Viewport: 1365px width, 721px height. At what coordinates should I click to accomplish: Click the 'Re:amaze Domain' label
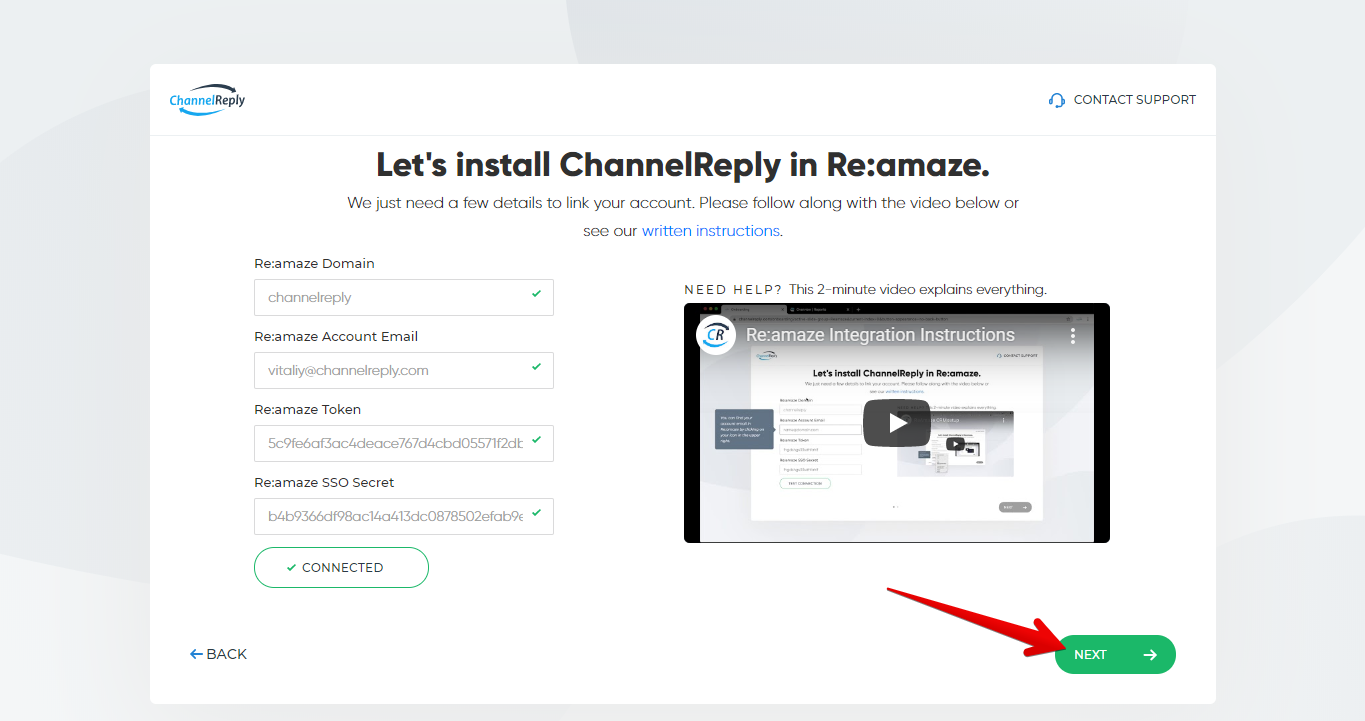(x=314, y=264)
